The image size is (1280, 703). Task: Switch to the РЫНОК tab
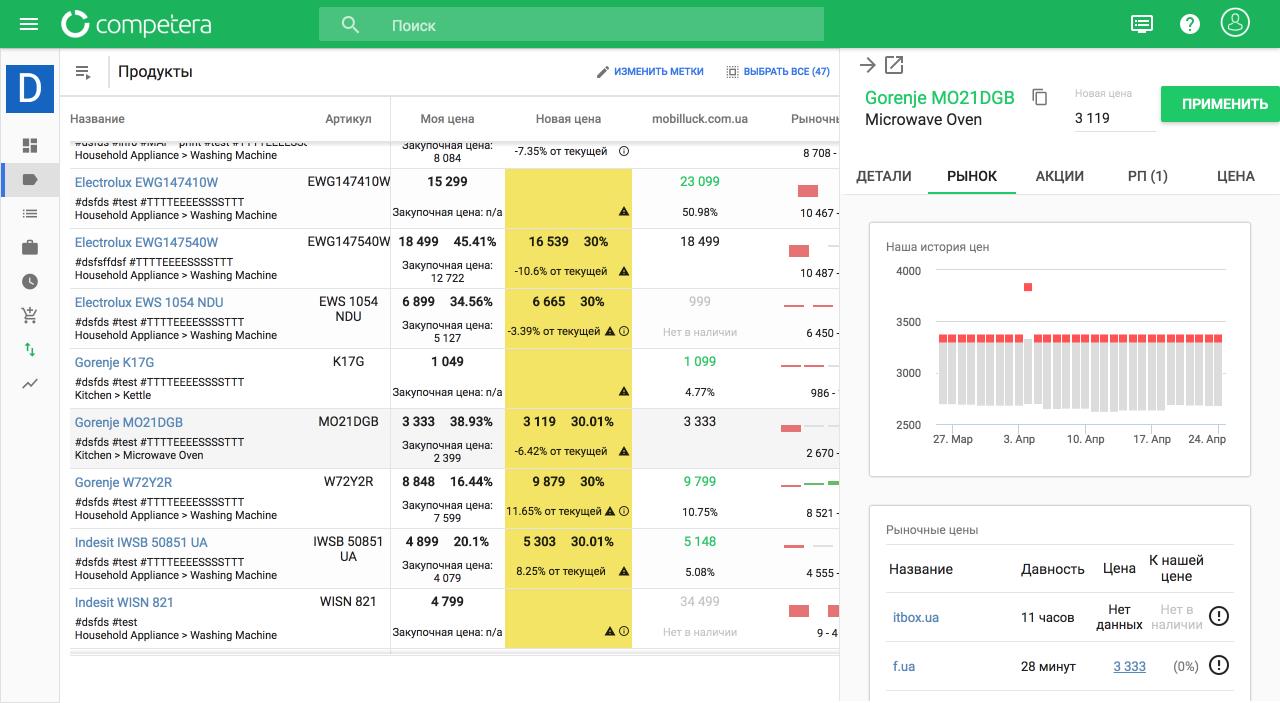(x=972, y=176)
